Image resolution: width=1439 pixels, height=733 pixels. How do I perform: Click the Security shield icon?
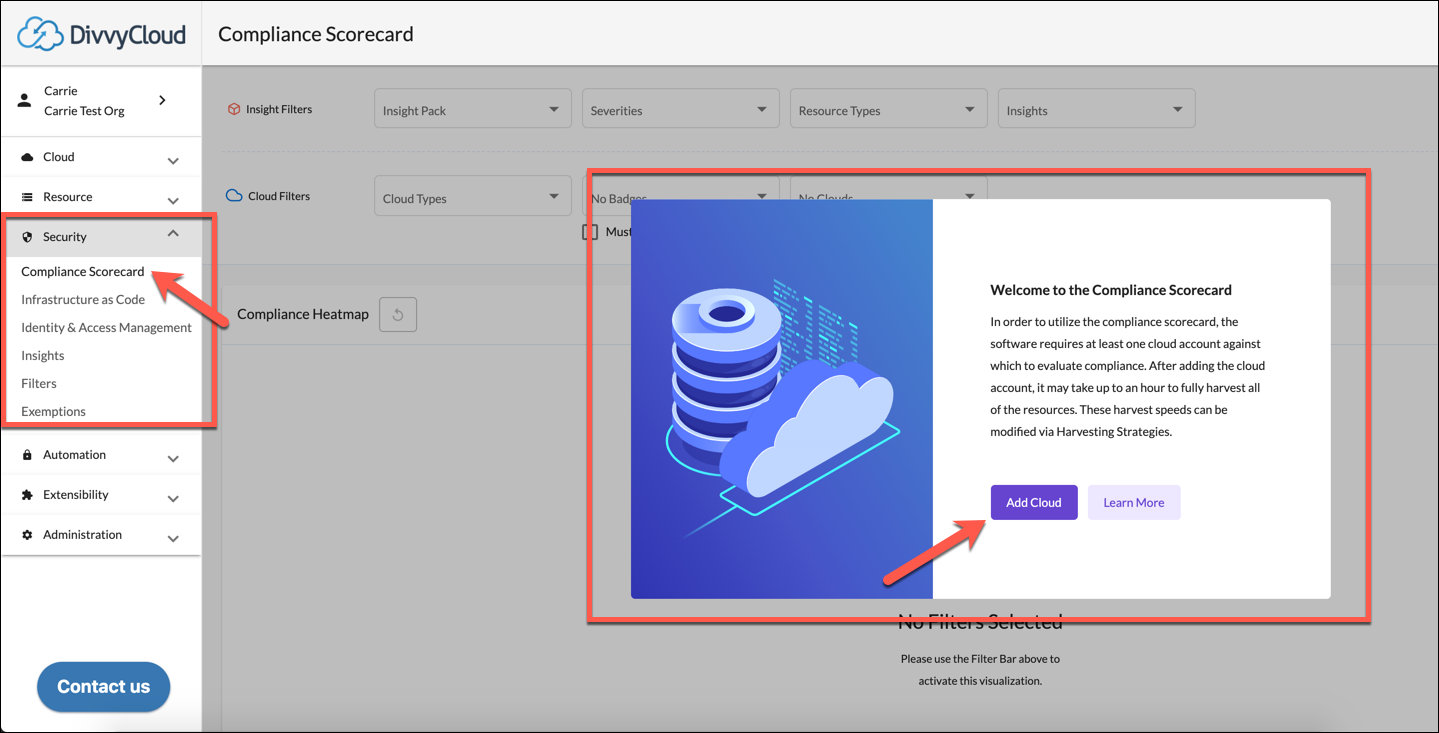pos(27,237)
